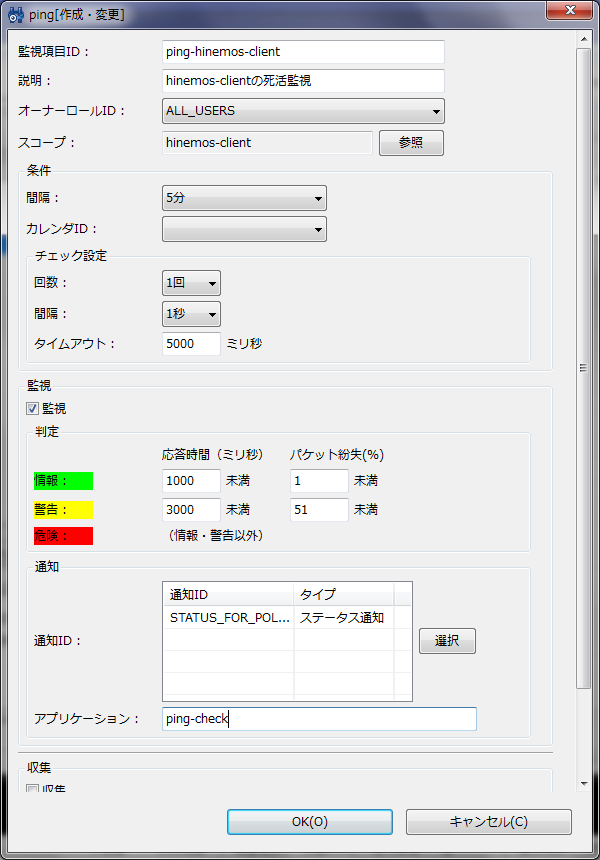Open the 回数 dropdown showing 1回

pyautogui.click(x=191, y=283)
